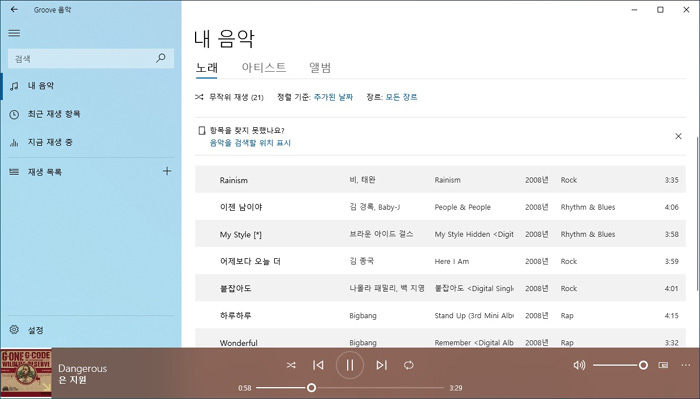
Task: Mute with the speaker volume icon
Action: pyautogui.click(x=579, y=366)
